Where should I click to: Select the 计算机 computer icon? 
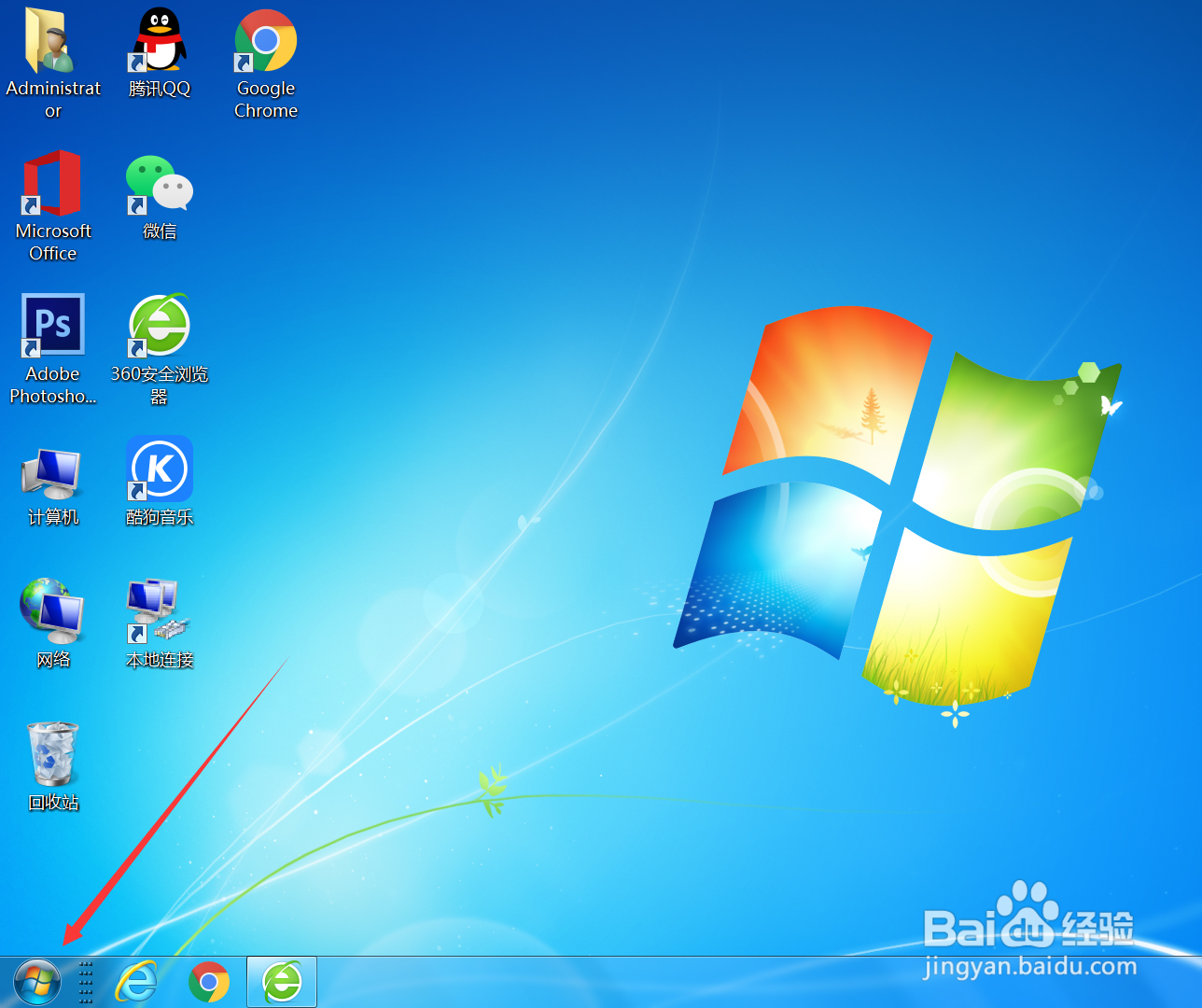point(52,473)
